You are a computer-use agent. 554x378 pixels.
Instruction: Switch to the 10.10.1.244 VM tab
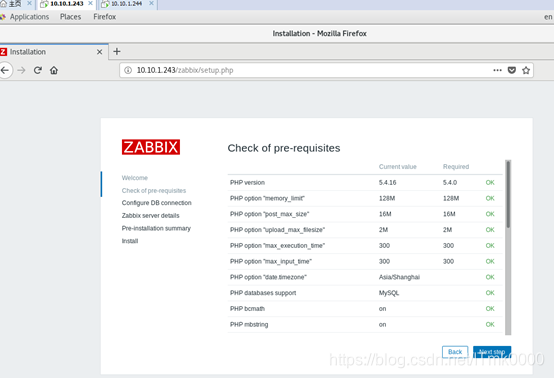tap(126, 4)
